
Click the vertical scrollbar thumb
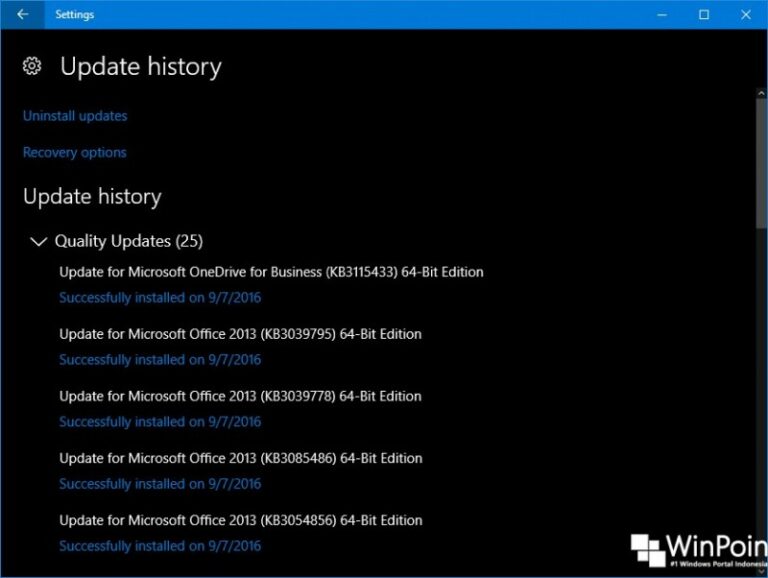pos(762,164)
